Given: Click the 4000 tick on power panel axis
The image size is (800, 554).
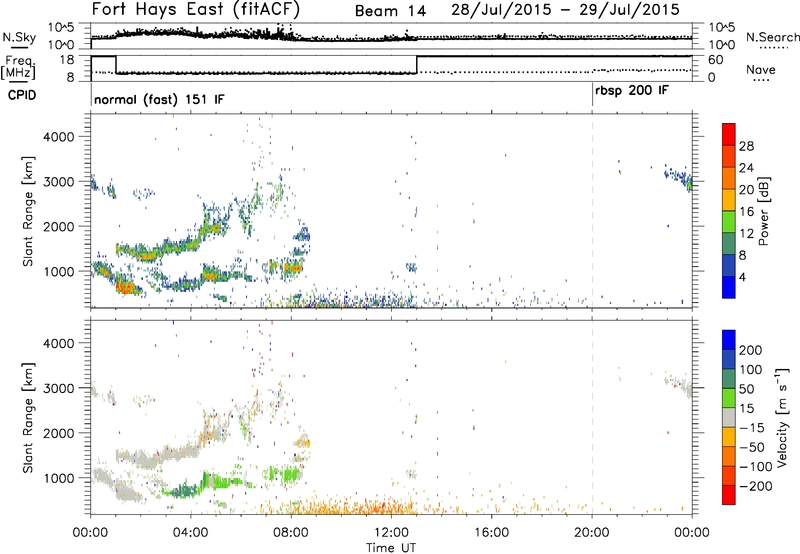Looking at the screenshot, I should point(59,137).
